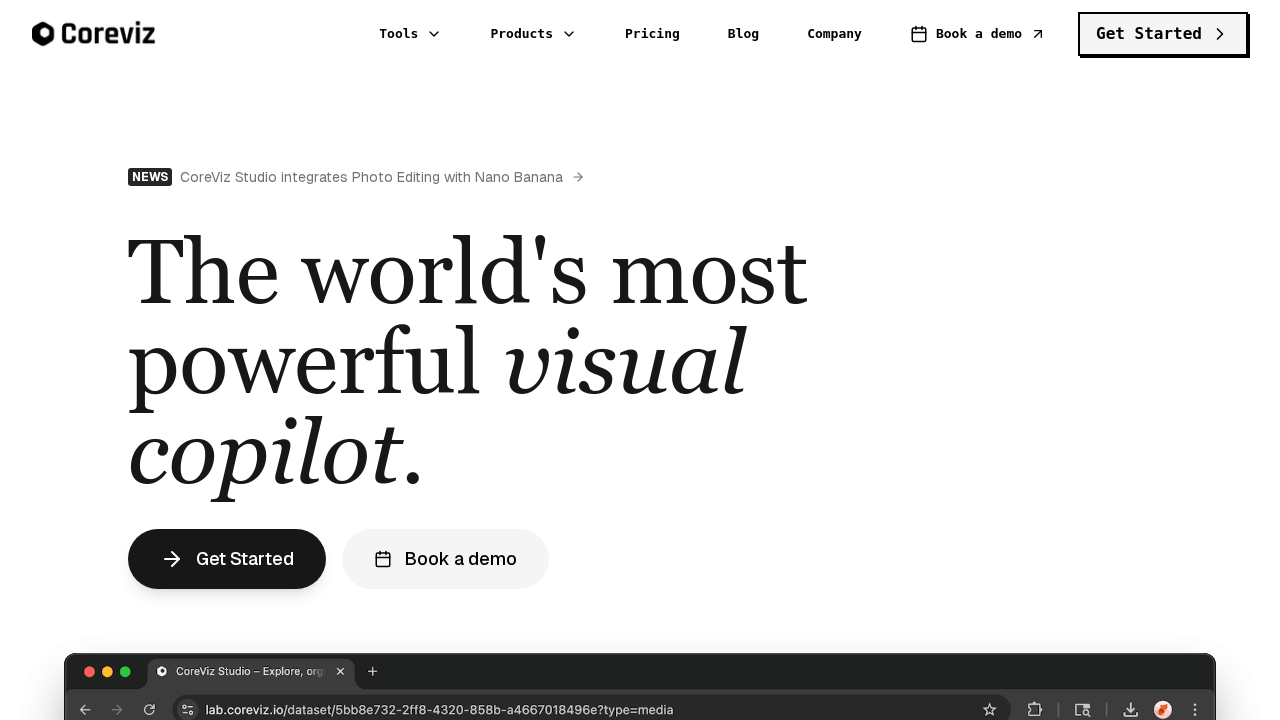The width and height of the screenshot is (1280, 720).
Task: Toggle the bookmark star for this page
Action: click(989, 709)
